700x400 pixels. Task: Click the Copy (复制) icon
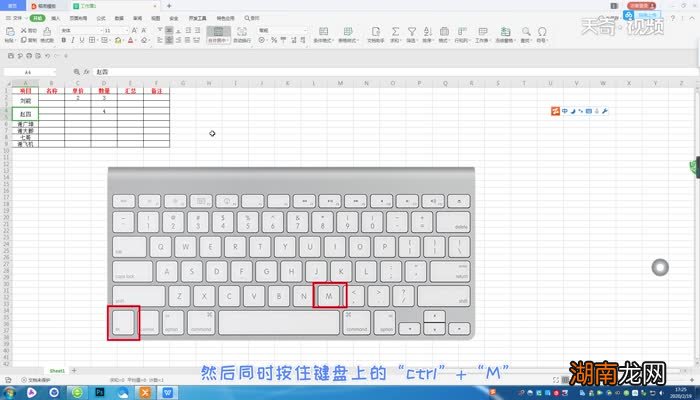tap(24, 40)
